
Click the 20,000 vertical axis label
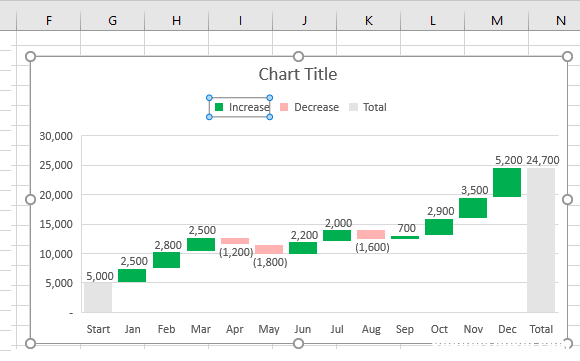pyautogui.click(x=56, y=195)
